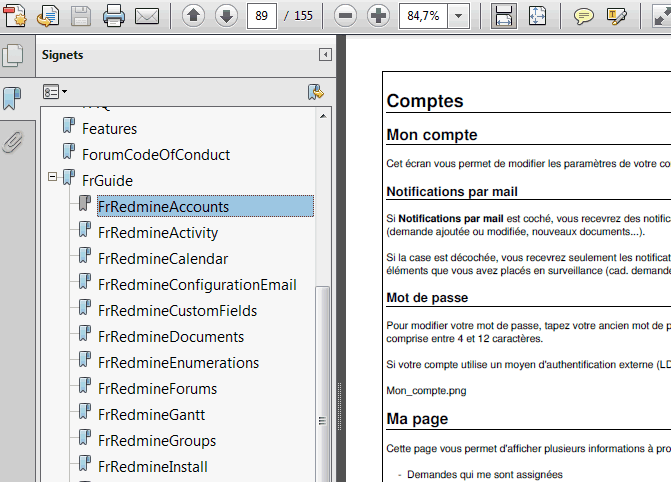Click the Mon_compte.png text in the page

point(426,390)
